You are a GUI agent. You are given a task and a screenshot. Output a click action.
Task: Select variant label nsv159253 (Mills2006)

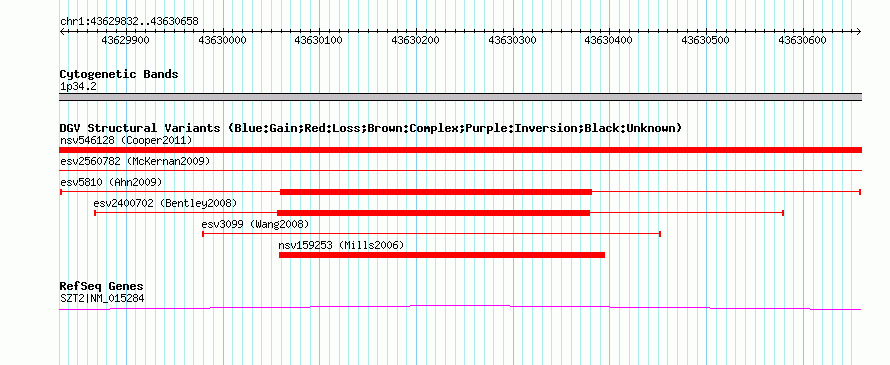tap(341, 245)
